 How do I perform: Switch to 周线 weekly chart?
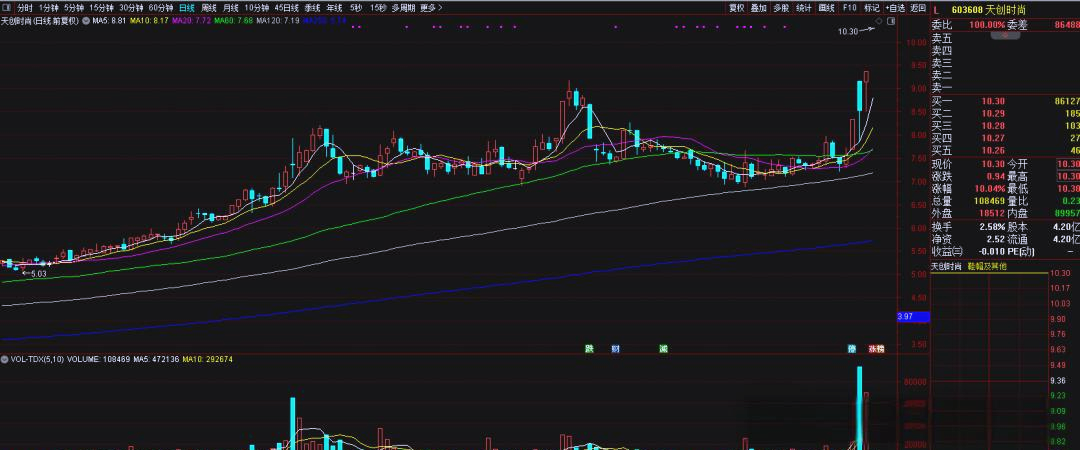[x=208, y=8]
